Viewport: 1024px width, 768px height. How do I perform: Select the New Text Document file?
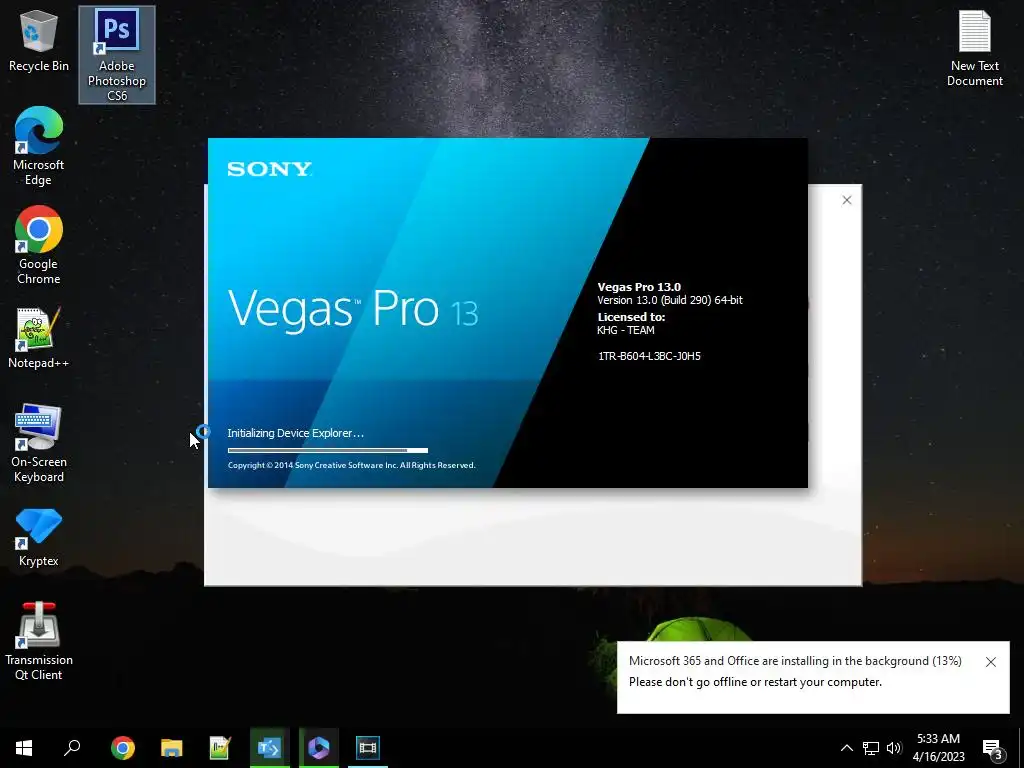(974, 48)
